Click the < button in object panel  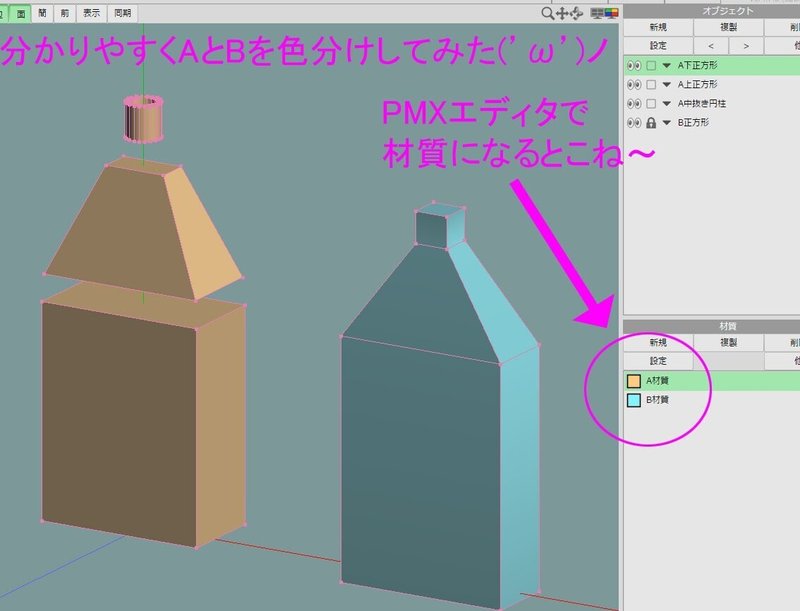pyautogui.click(x=711, y=46)
